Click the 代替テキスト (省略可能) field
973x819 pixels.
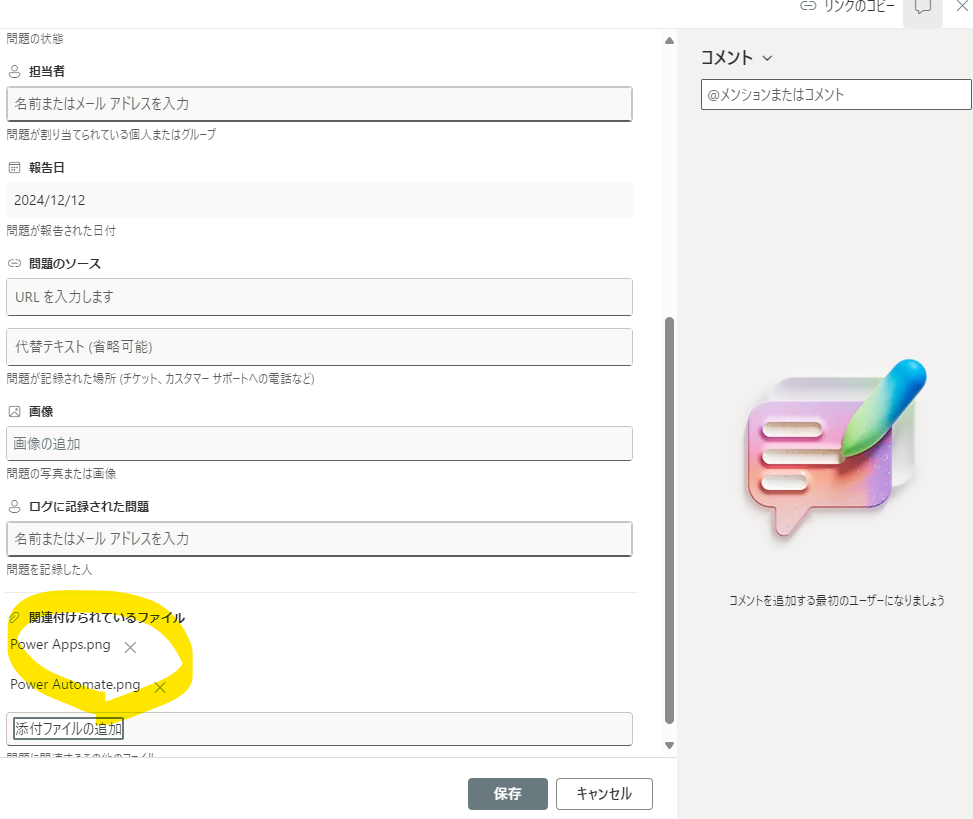[x=320, y=347]
